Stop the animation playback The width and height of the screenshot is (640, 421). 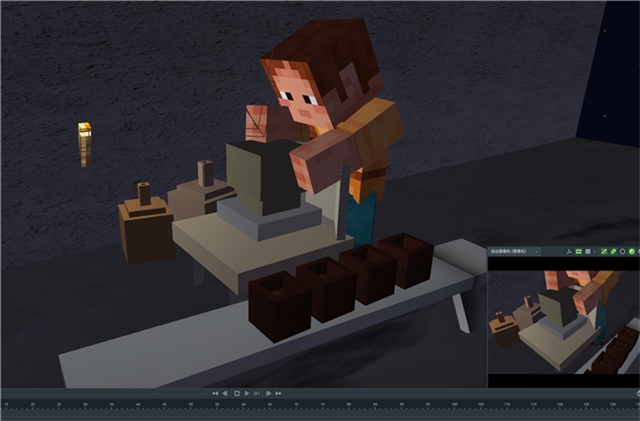[236, 393]
